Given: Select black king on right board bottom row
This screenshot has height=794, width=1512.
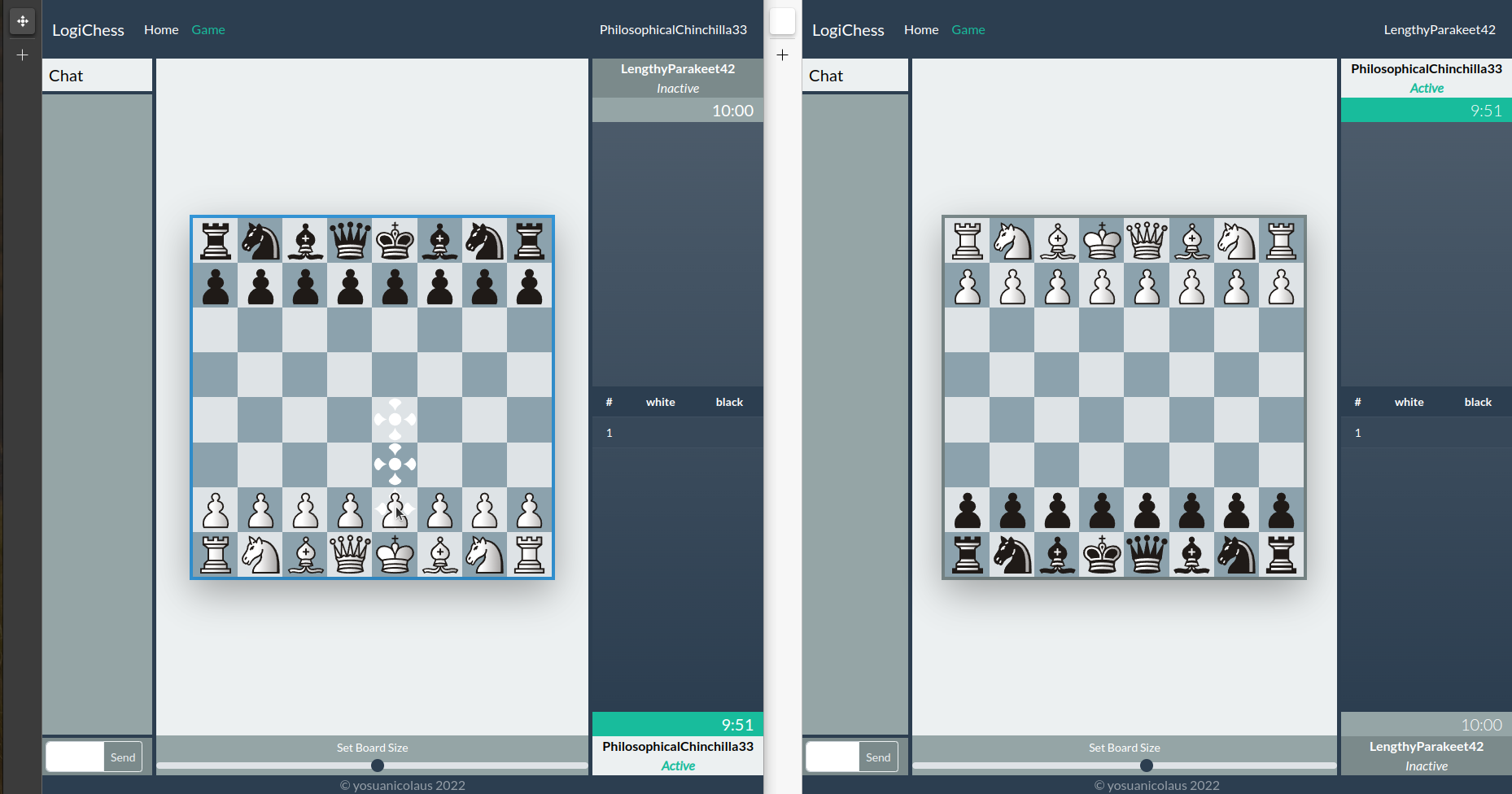Looking at the screenshot, I should point(1102,555).
